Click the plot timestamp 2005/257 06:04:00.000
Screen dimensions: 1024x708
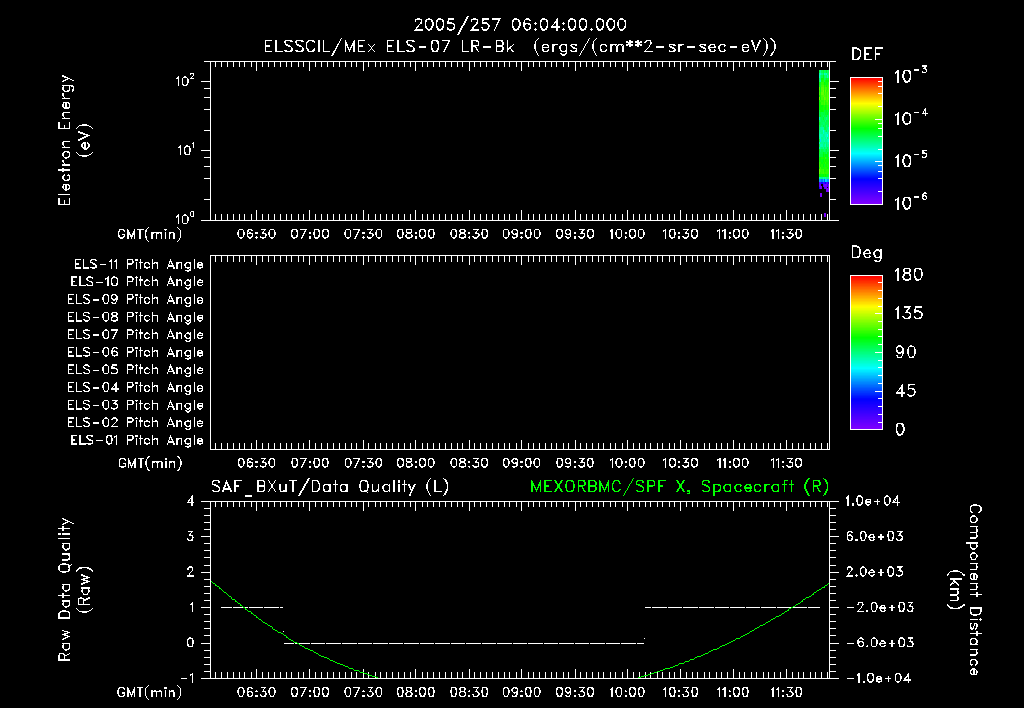(520, 25)
